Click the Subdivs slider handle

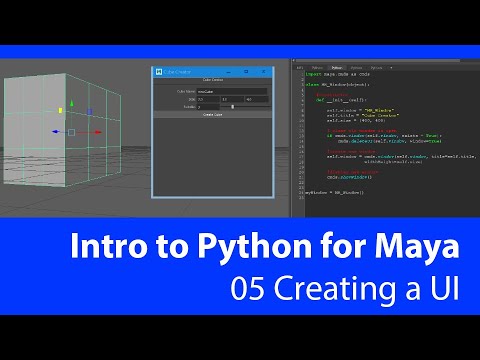click(233, 107)
